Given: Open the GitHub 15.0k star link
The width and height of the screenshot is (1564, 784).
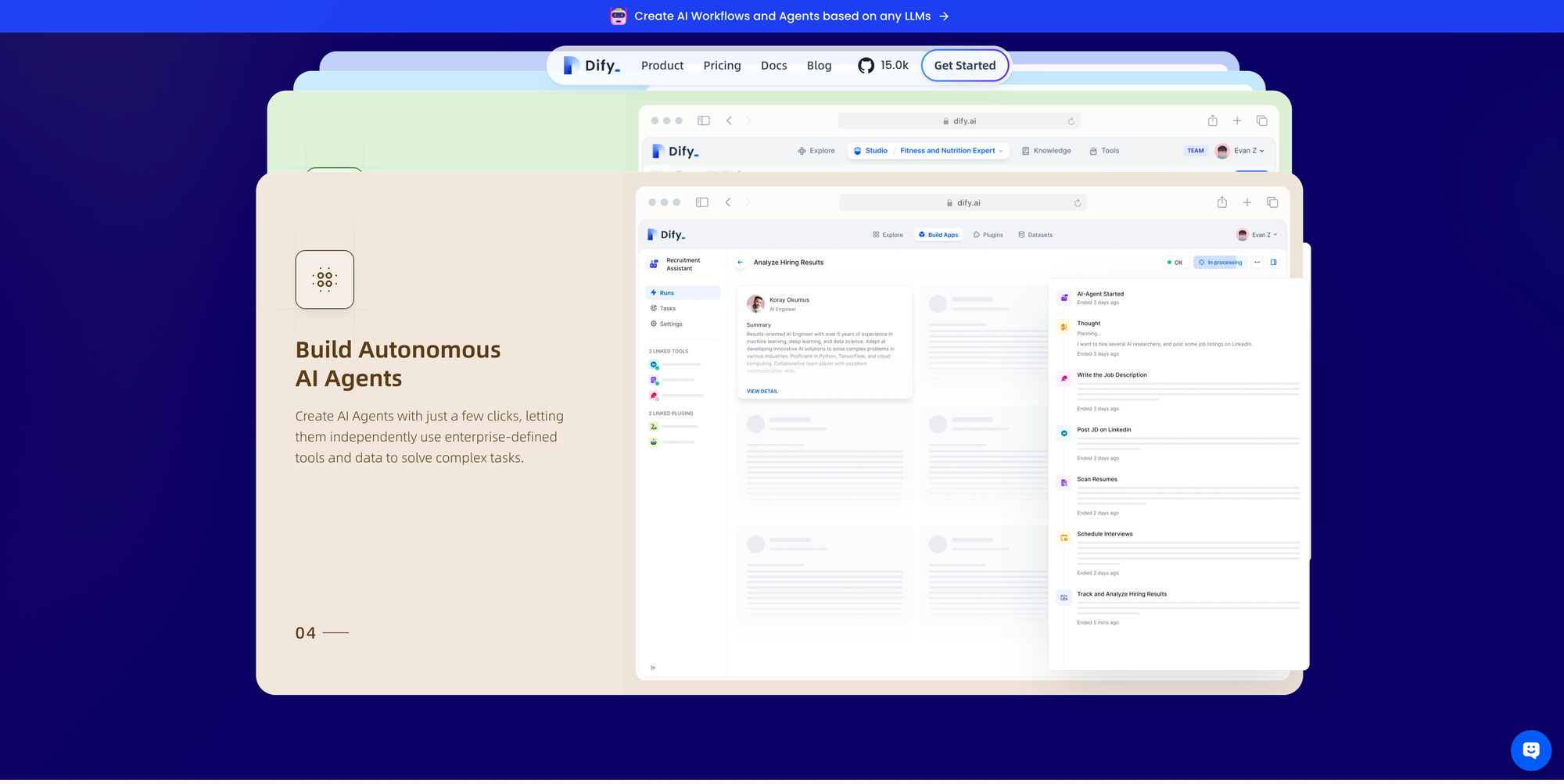Looking at the screenshot, I should click(883, 66).
